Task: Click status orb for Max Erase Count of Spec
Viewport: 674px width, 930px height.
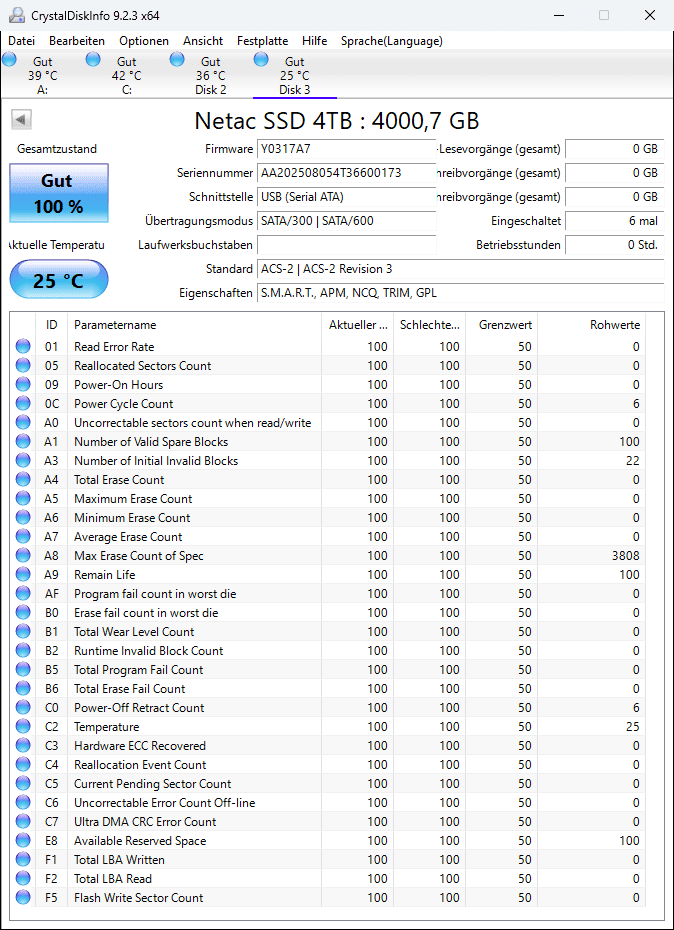Action: [23, 556]
